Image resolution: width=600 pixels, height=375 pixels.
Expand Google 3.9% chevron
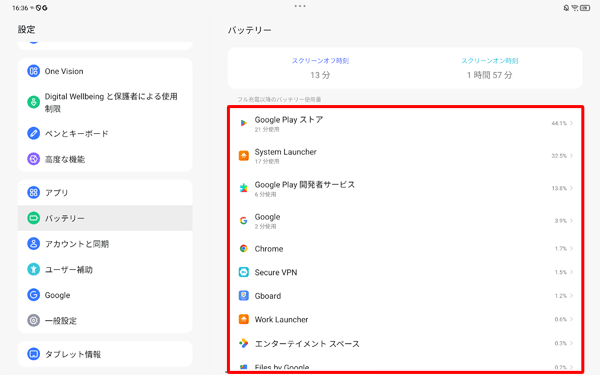coord(571,220)
